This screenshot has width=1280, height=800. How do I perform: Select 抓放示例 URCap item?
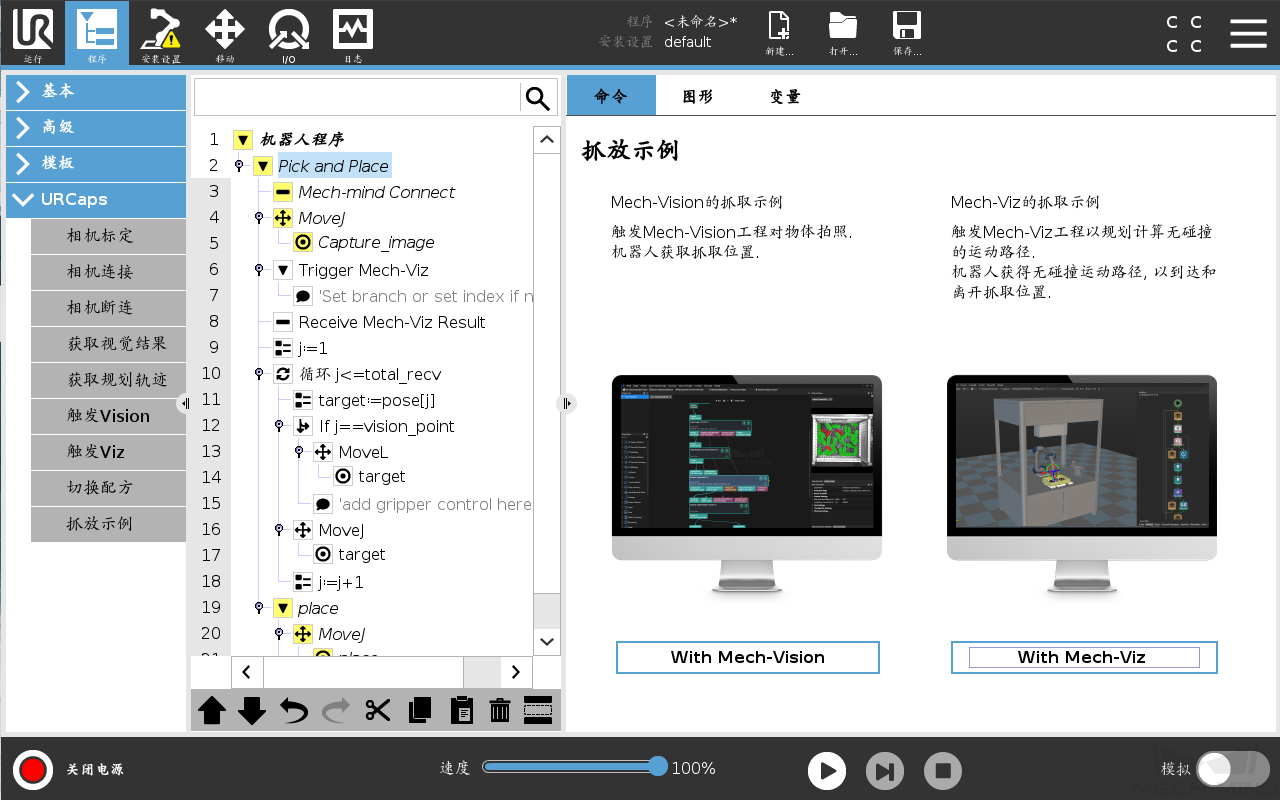108,524
